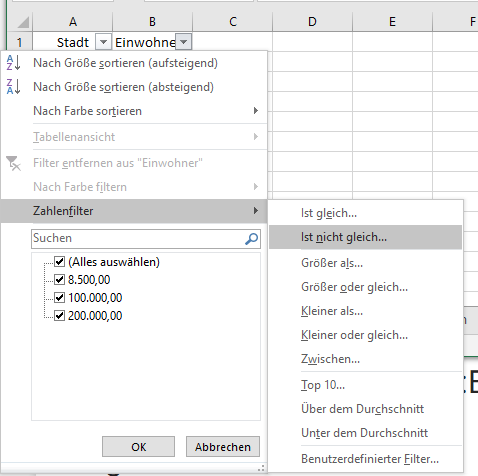Click the Einwohner header cell text
478x476 pixels.
tap(145, 42)
